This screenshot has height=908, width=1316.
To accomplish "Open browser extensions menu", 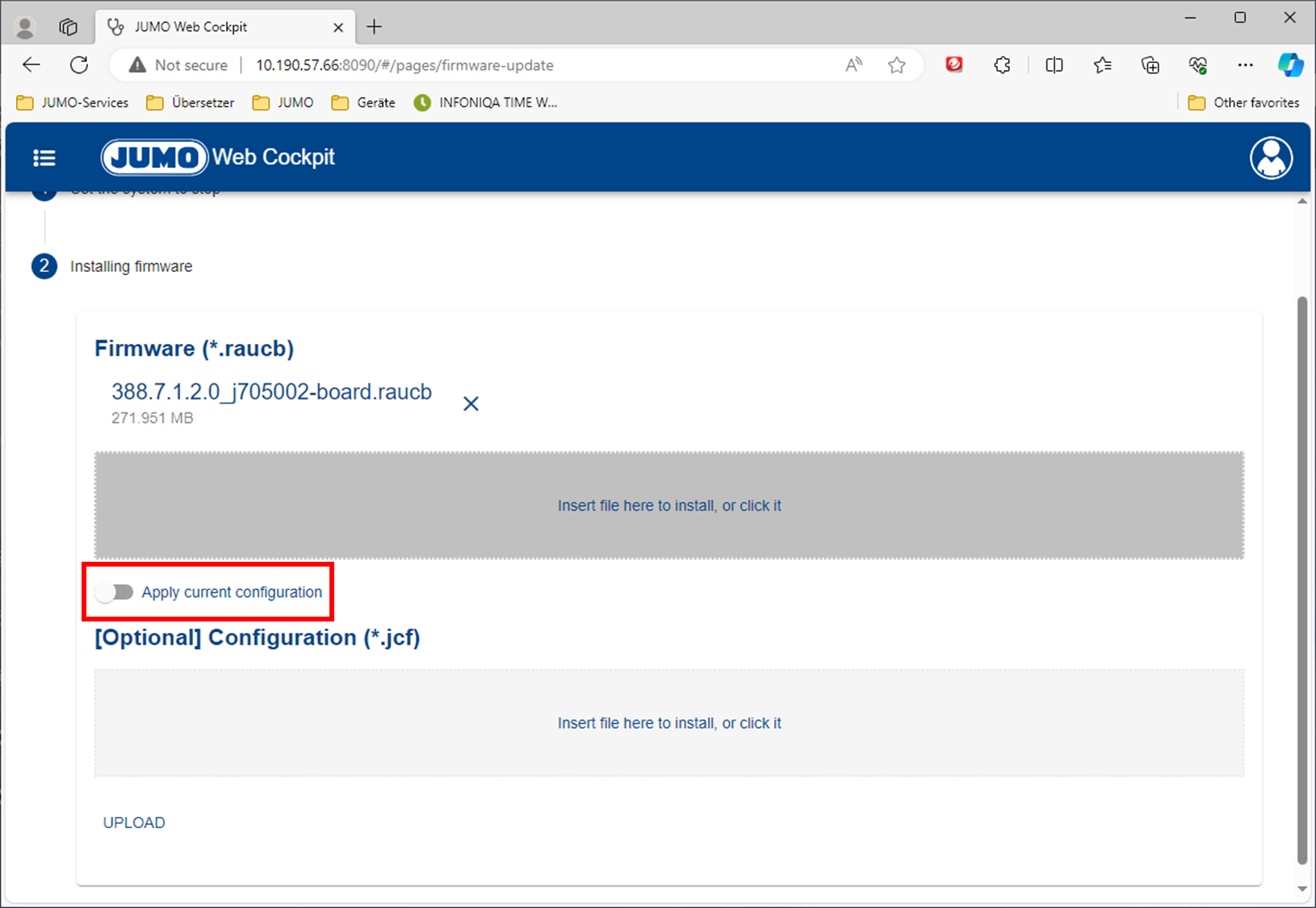I will (1002, 65).
